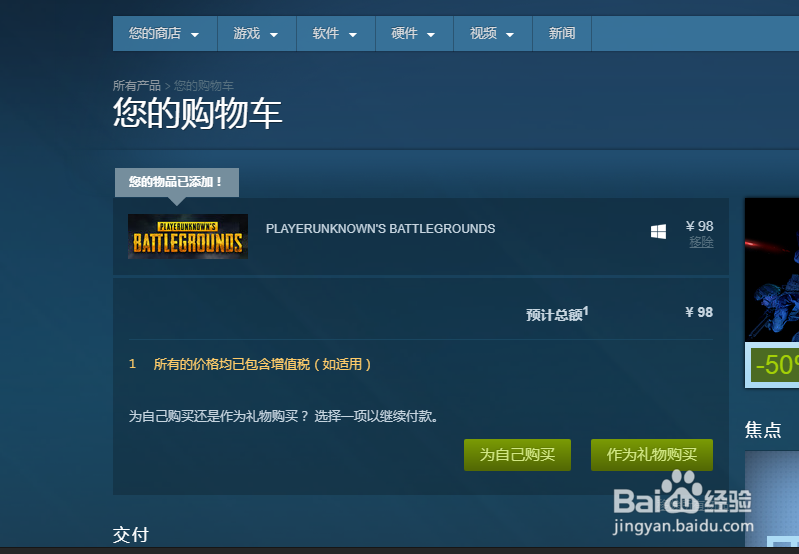This screenshot has width=799, height=554.
Task: Click the -50% discount badge
Action: [775, 365]
